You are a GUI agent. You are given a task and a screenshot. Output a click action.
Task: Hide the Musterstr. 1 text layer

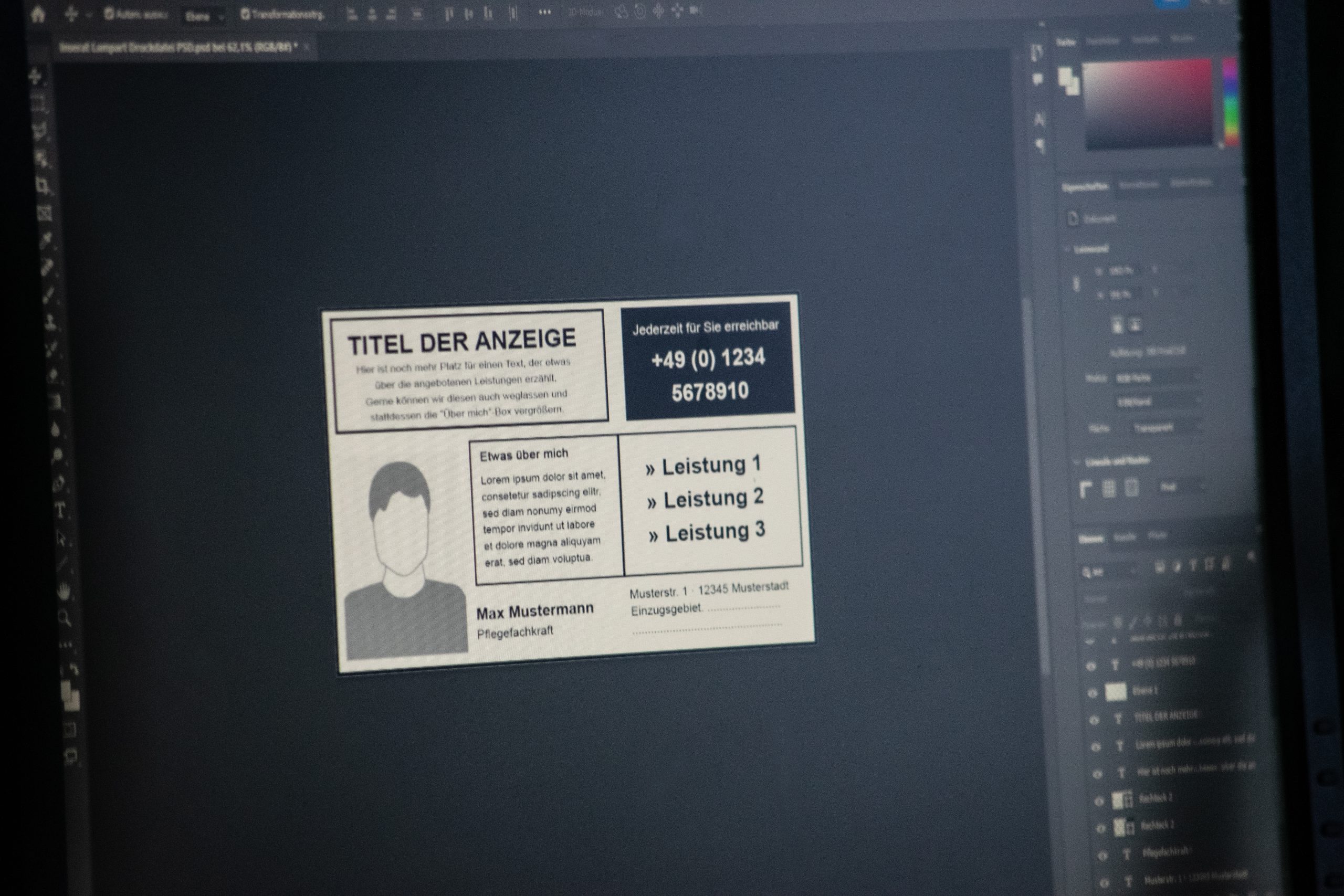(1105, 882)
